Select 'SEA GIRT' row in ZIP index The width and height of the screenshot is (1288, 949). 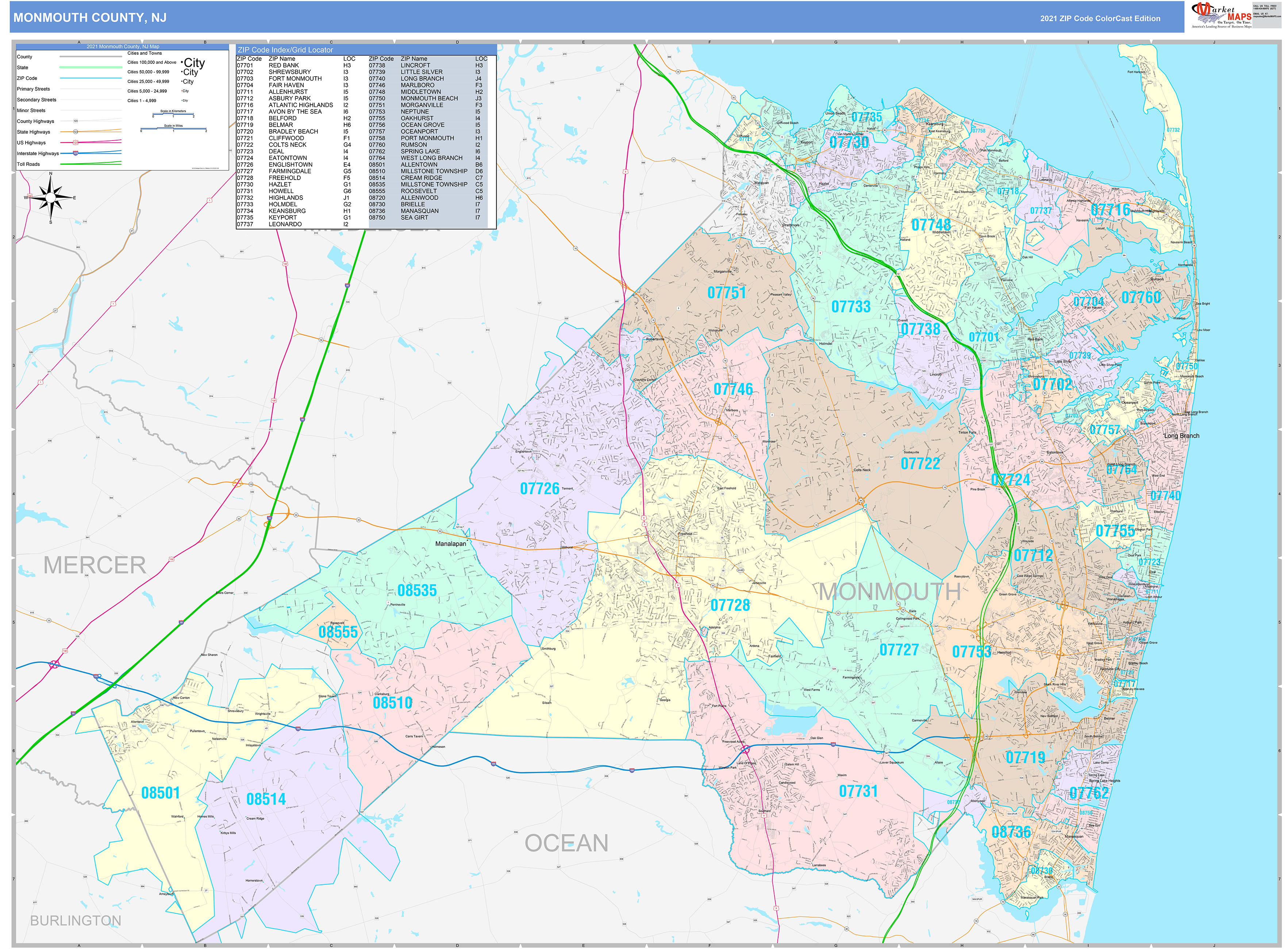pyautogui.click(x=427, y=218)
